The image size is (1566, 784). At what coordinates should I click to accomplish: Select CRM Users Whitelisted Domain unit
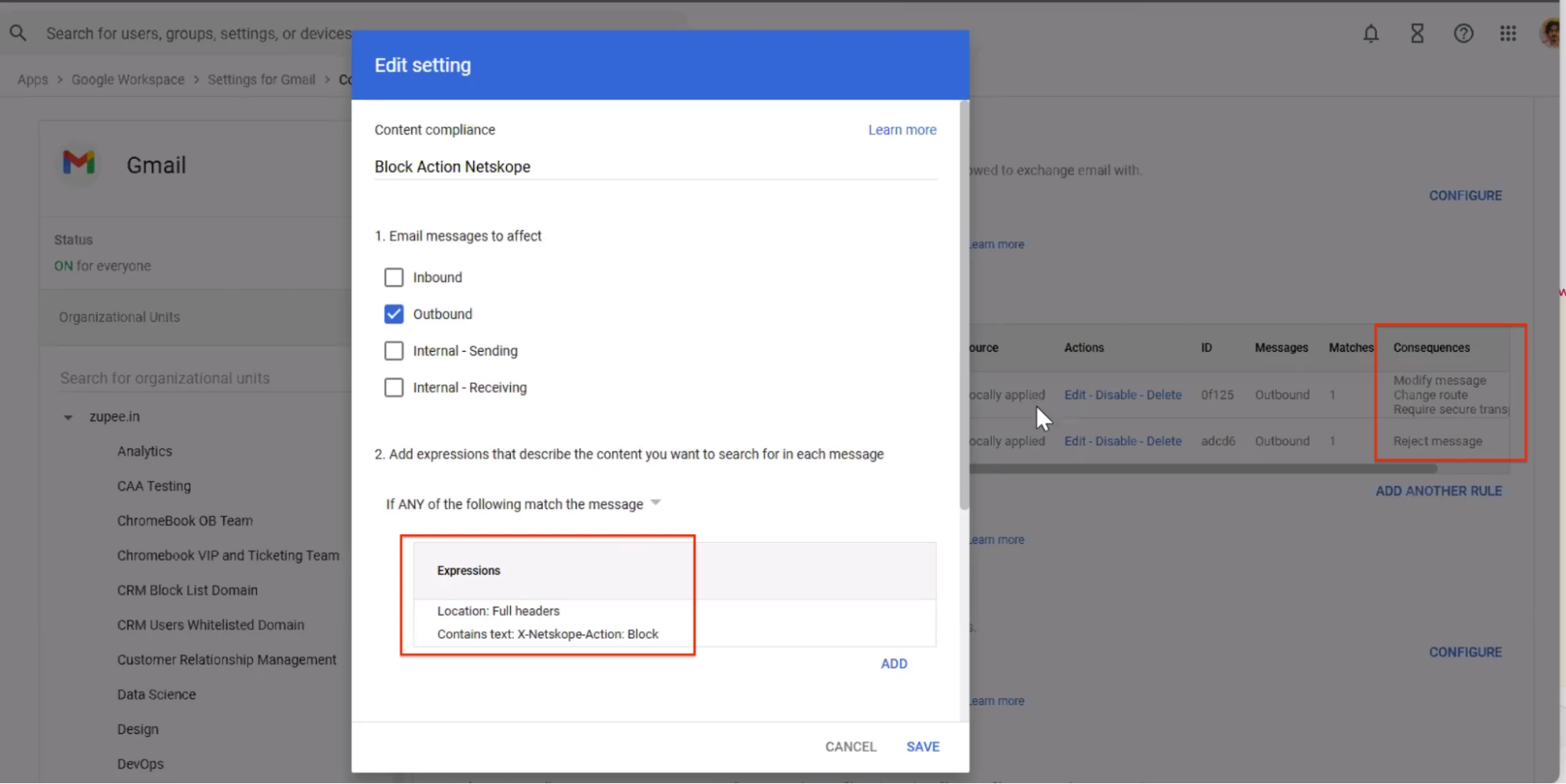click(x=211, y=625)
